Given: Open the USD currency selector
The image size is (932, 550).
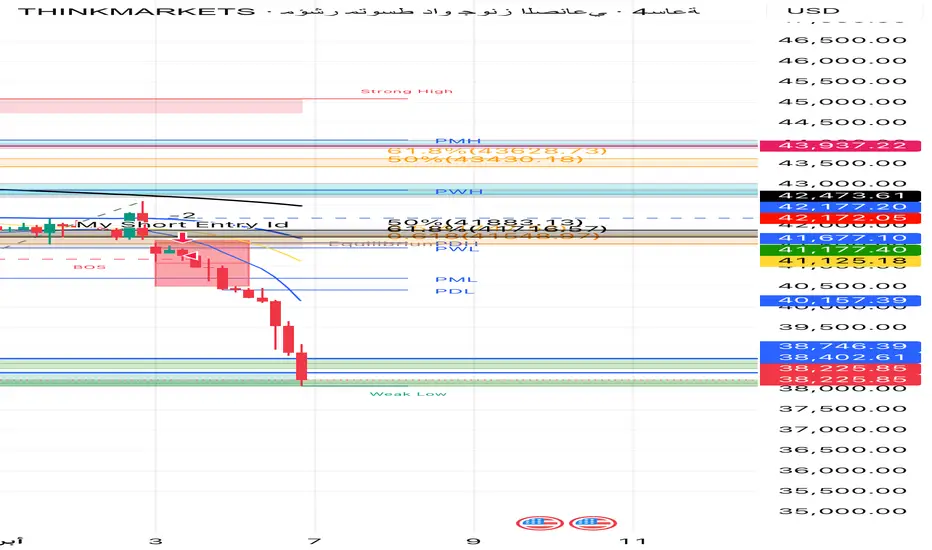Looking at the screenshot, I should [813, 11].
